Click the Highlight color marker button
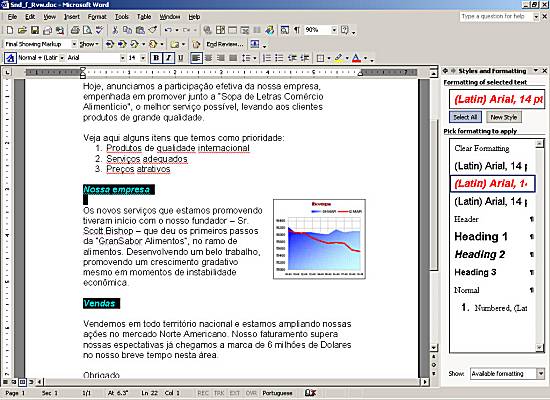 [x=338, y=58]
